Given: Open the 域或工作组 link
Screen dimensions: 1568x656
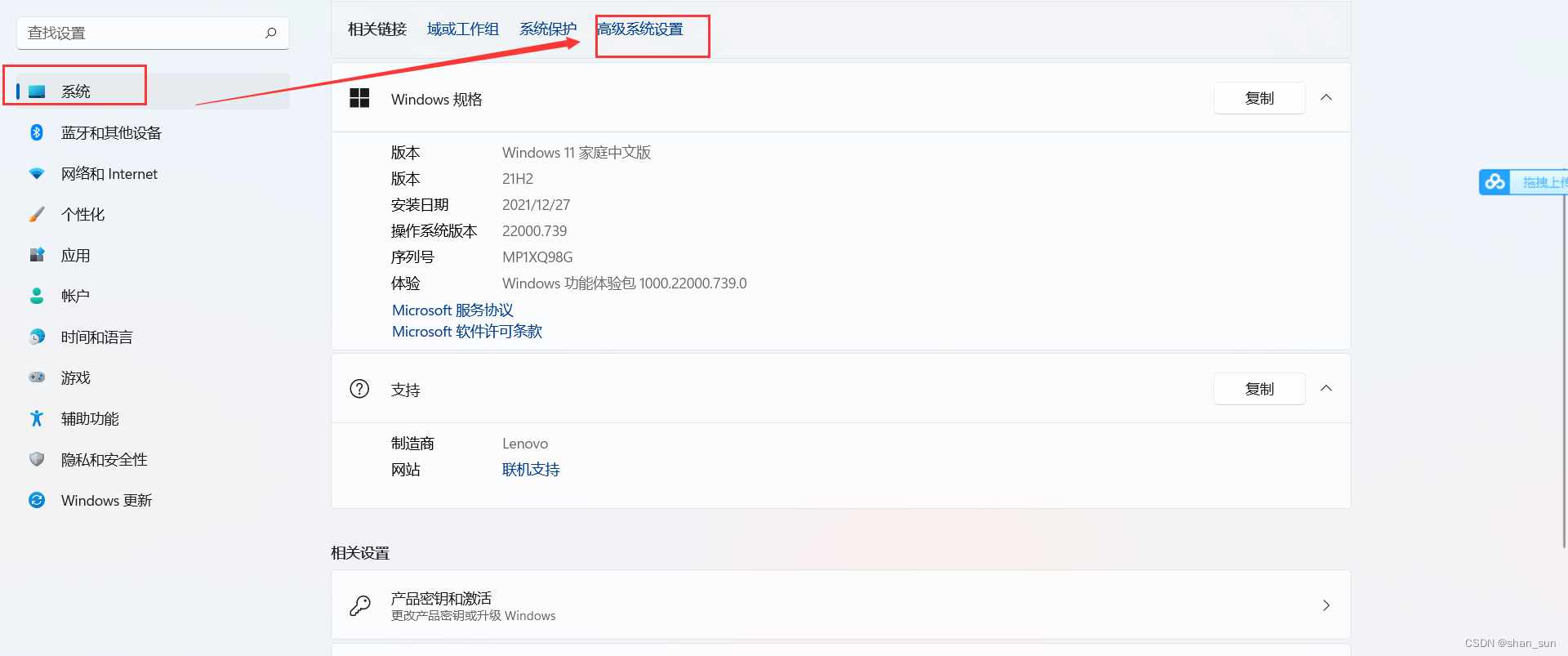Looking at the screenshot, I should [463, 29].
